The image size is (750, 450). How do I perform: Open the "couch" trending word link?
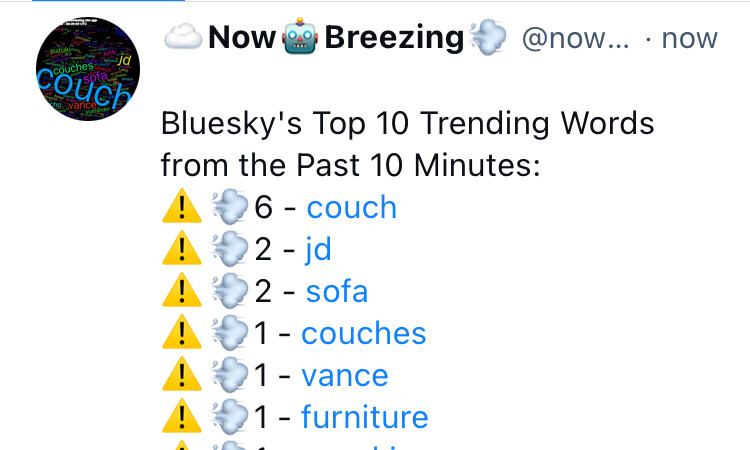[x=352, y=208]
